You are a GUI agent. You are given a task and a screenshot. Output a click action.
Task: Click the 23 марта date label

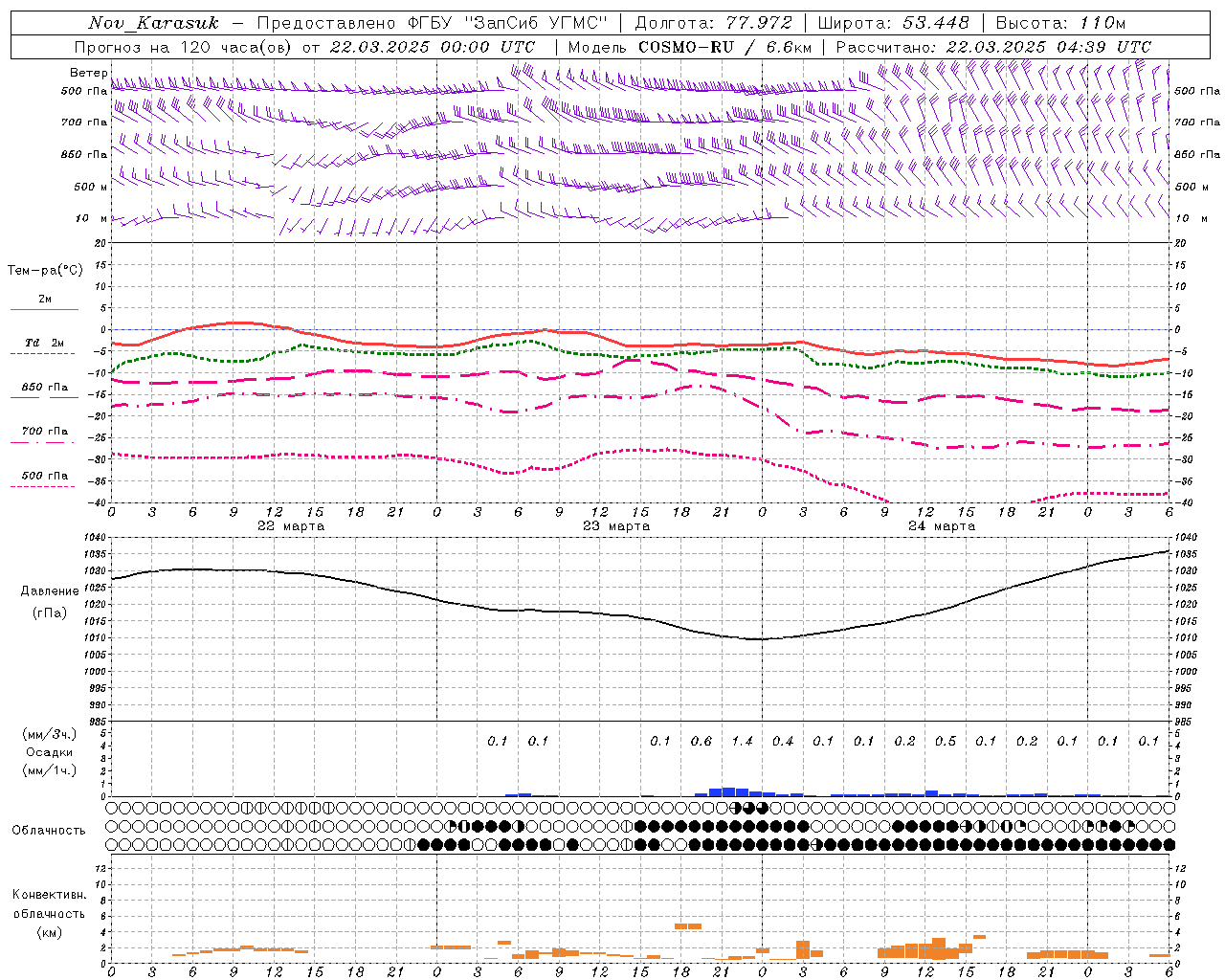point(616,525)
